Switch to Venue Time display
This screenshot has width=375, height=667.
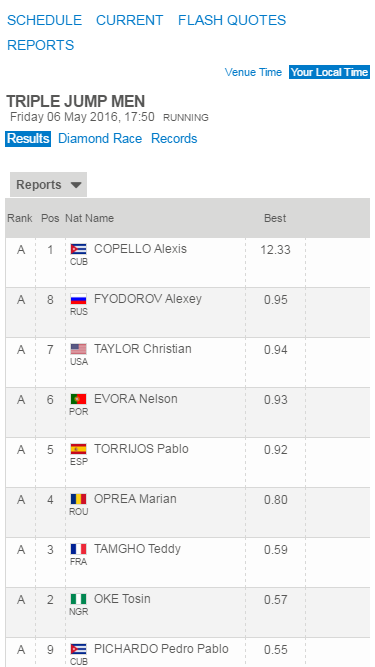pyautogui.click(x=253, y=72)
